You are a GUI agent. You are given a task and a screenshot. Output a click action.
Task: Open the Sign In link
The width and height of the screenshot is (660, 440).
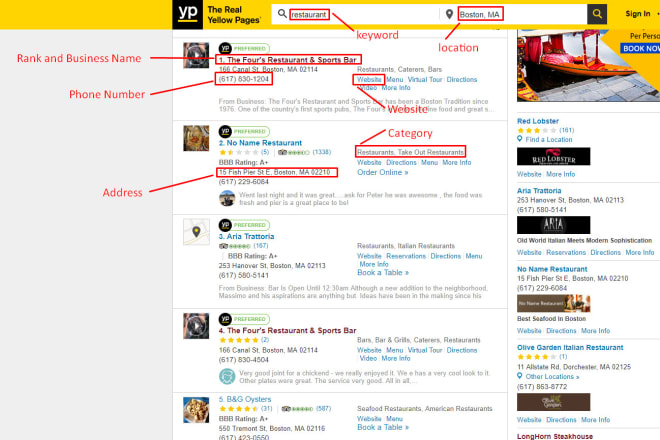click(638, 14)
